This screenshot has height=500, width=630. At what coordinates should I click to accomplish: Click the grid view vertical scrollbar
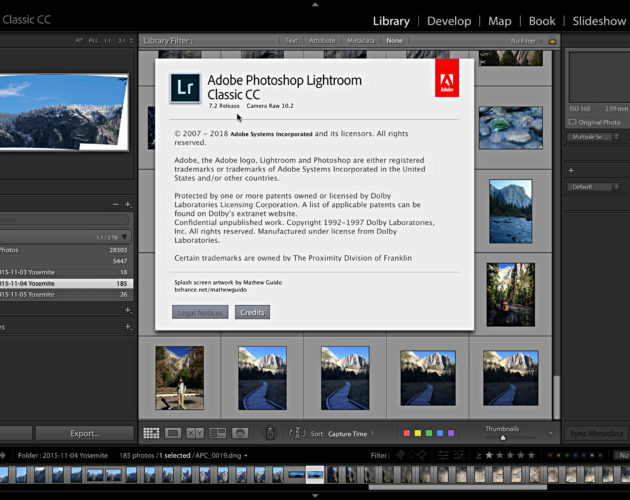(556, 397)
